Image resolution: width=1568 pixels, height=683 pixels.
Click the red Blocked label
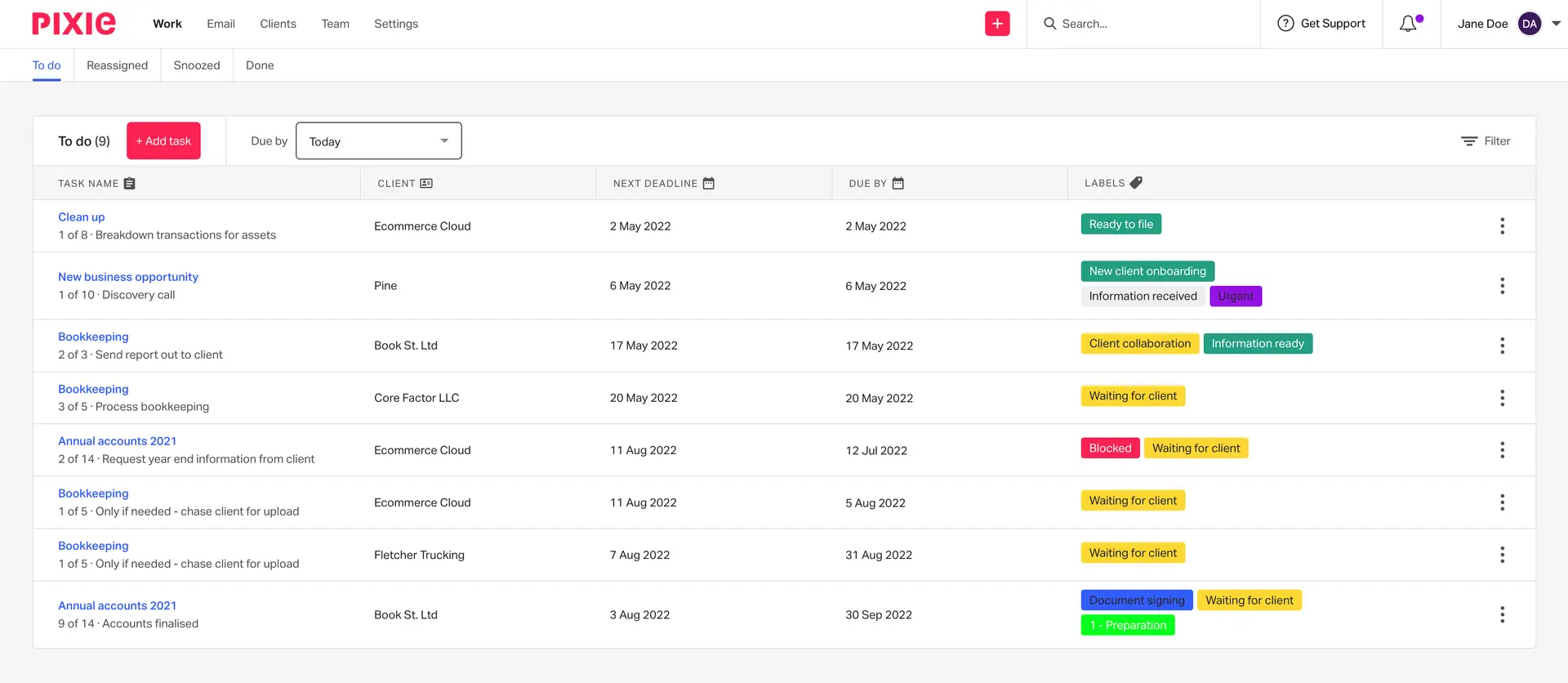(x=1110, y=449)
